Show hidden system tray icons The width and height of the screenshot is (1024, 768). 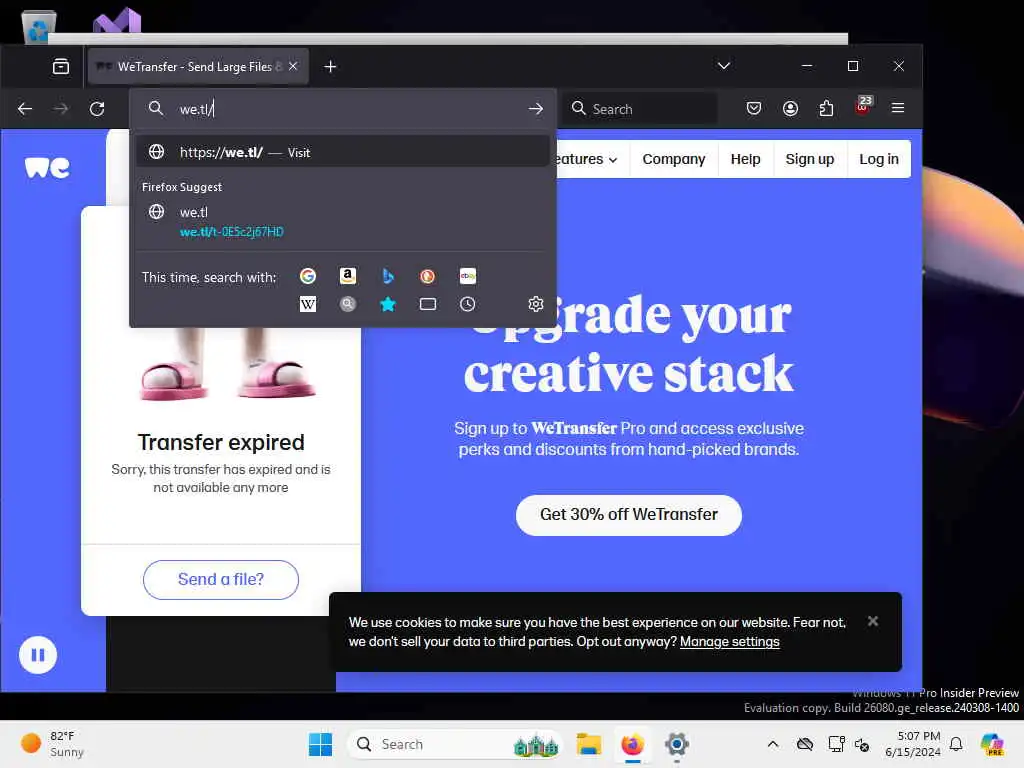click(773, 744)
